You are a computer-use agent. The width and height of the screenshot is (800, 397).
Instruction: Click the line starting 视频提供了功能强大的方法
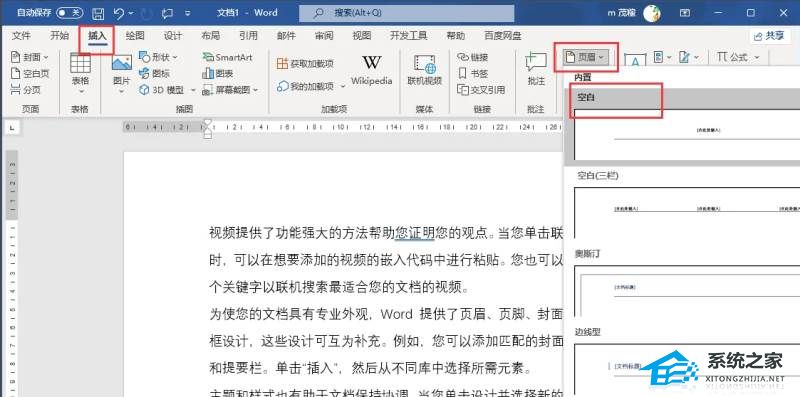click(385, 233)
